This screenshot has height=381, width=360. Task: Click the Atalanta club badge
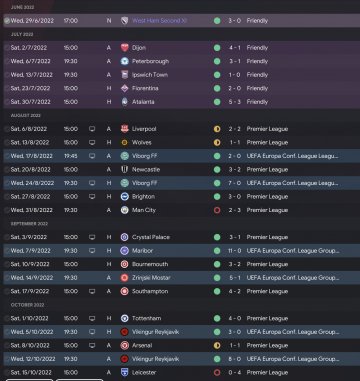(125, 102)
